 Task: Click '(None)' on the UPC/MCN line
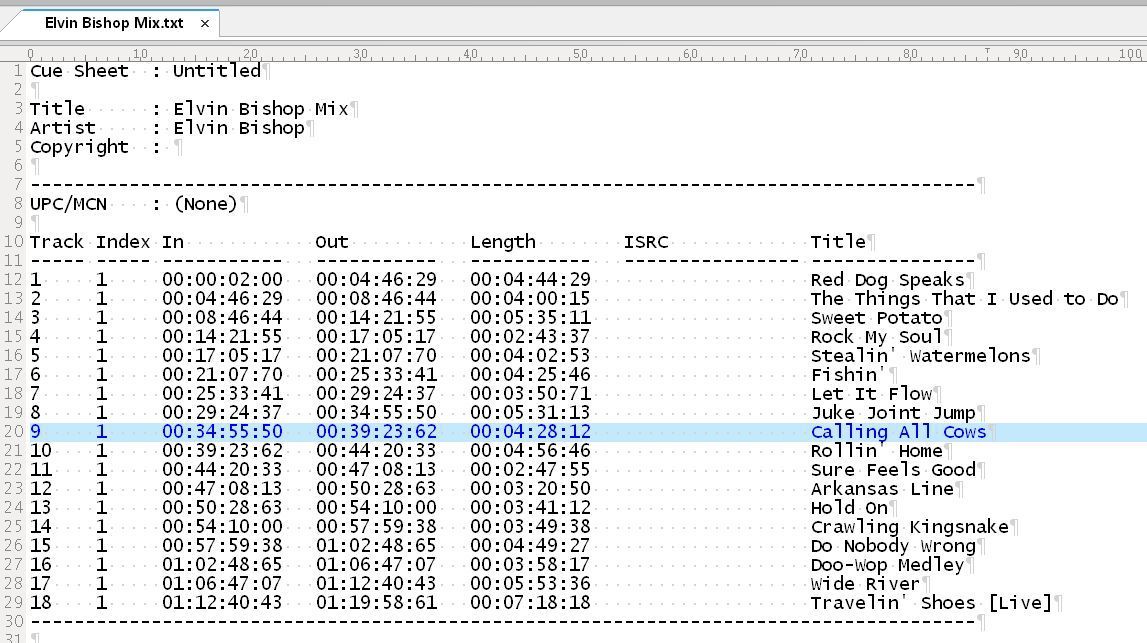(206, 204)
